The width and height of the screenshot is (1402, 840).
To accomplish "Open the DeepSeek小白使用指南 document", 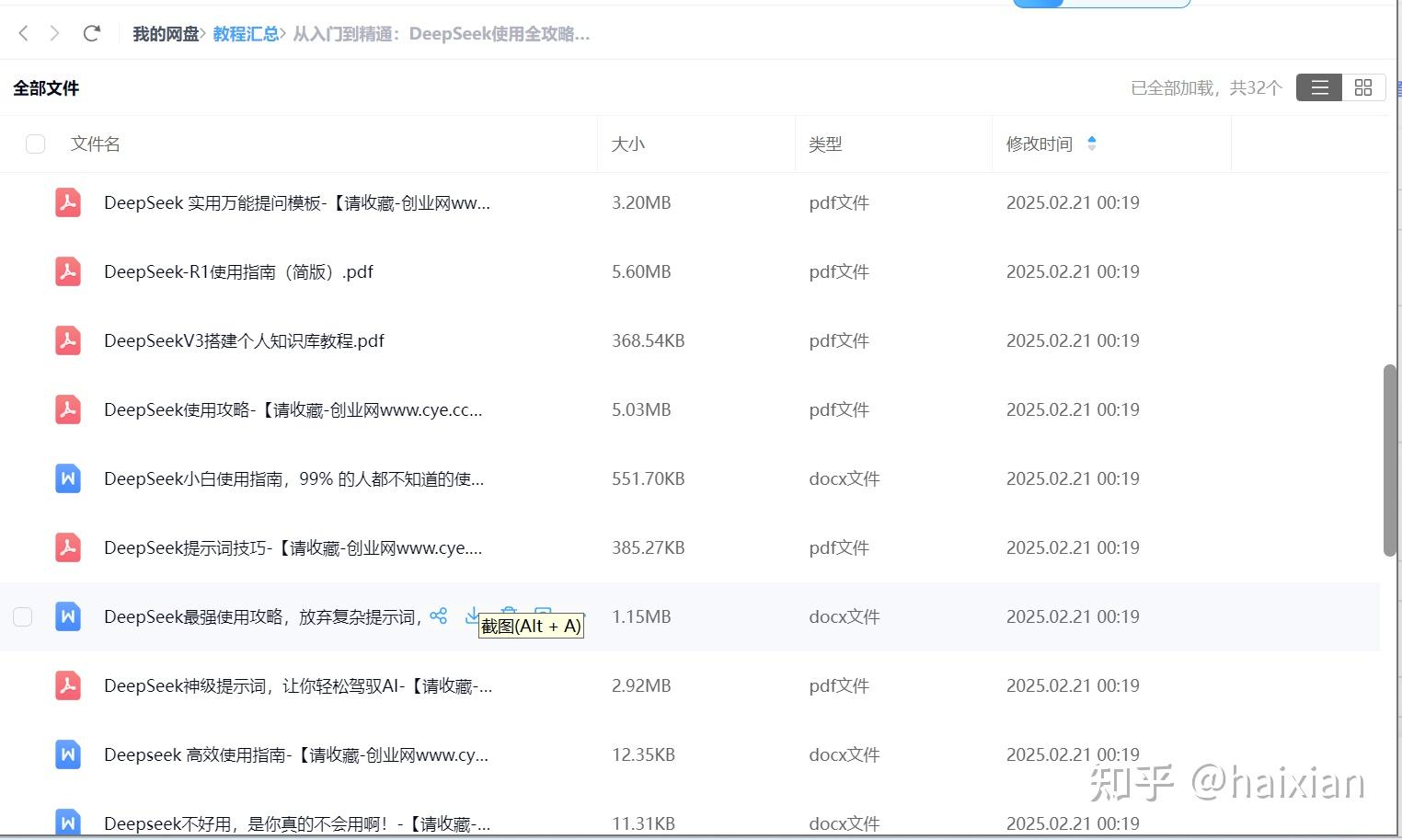I will click(x=294, y=478).
